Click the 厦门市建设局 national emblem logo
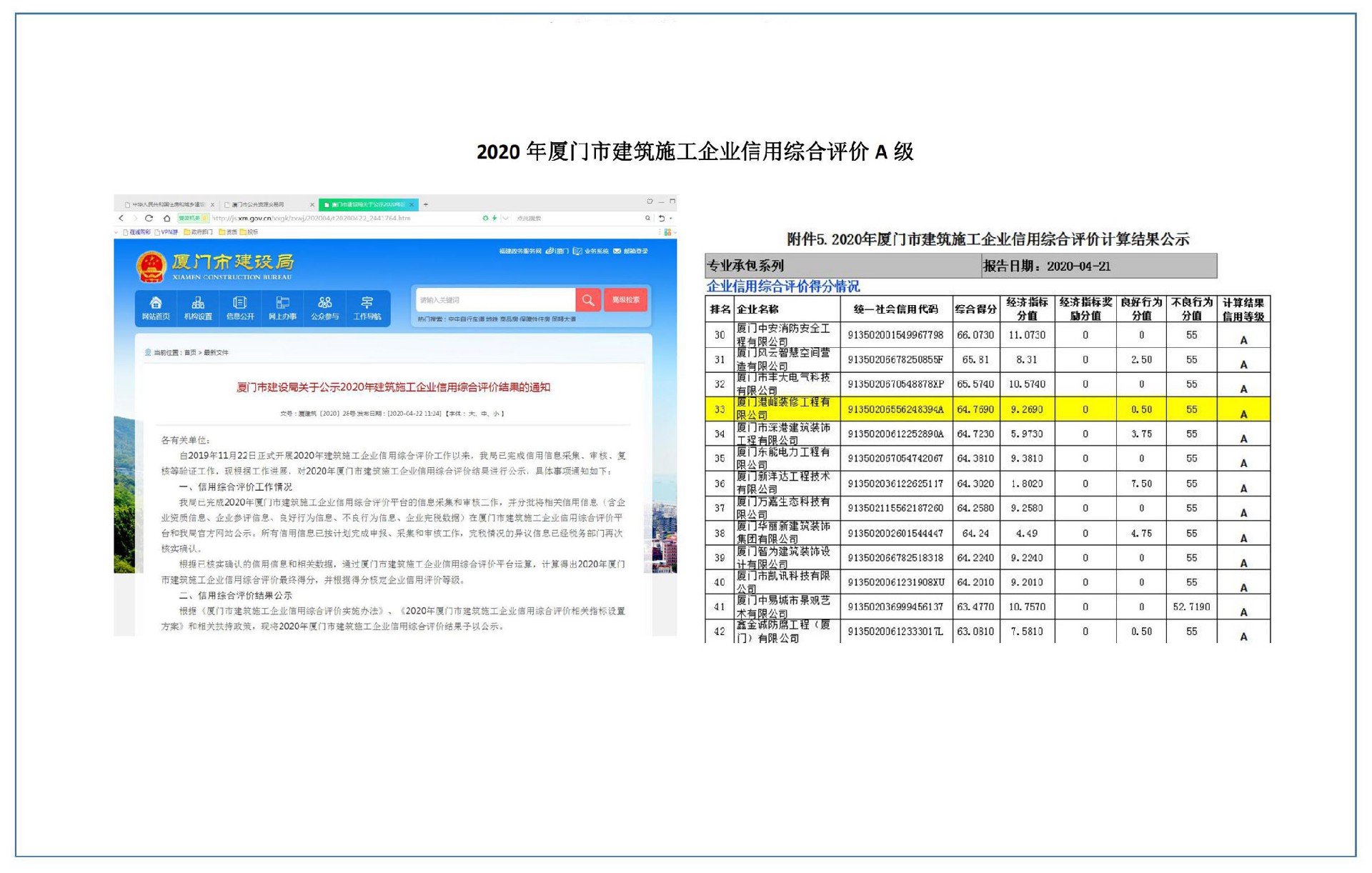The image size is (1372, 873). 151,267
